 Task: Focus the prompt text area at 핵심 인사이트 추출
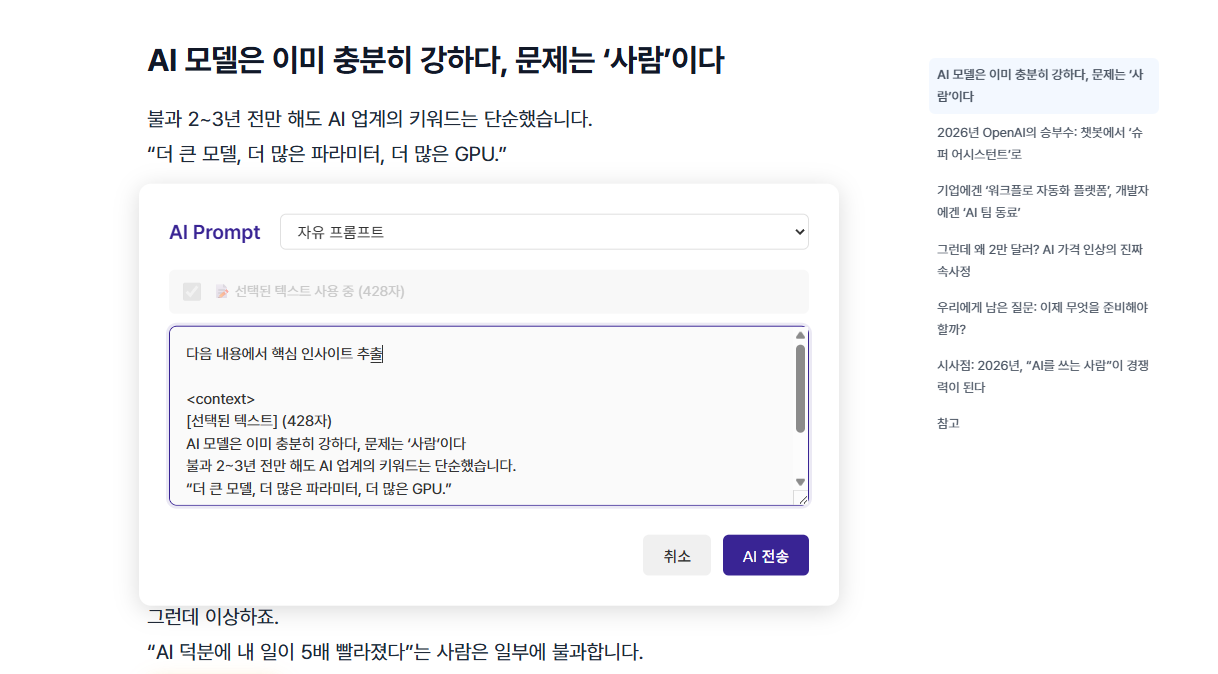click(284, 354)
